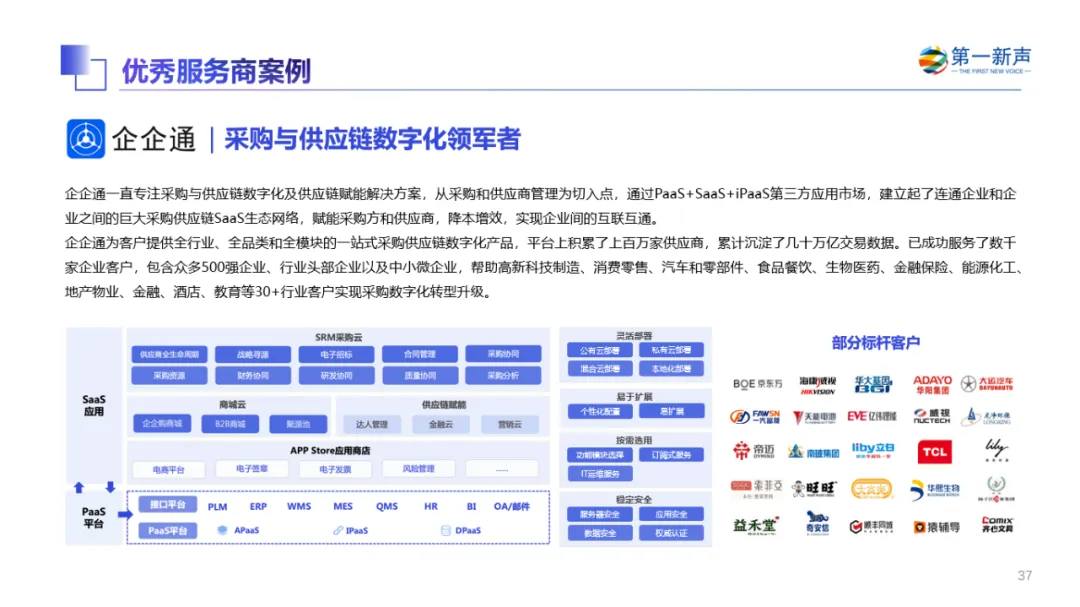Click the 达人管理 box
The width and height of the screenshot is (1080, 607).
point(372,424)
